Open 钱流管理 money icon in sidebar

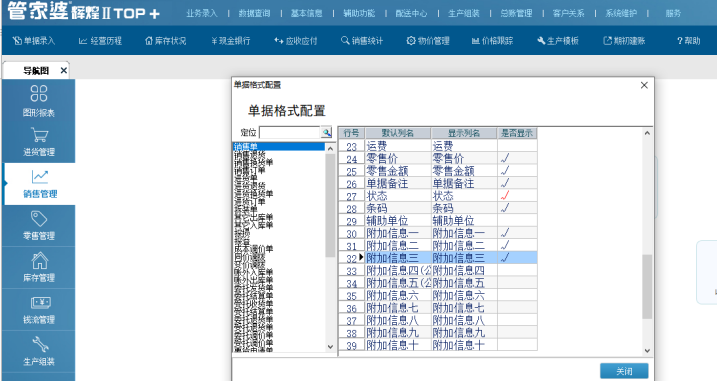point(40,302)
